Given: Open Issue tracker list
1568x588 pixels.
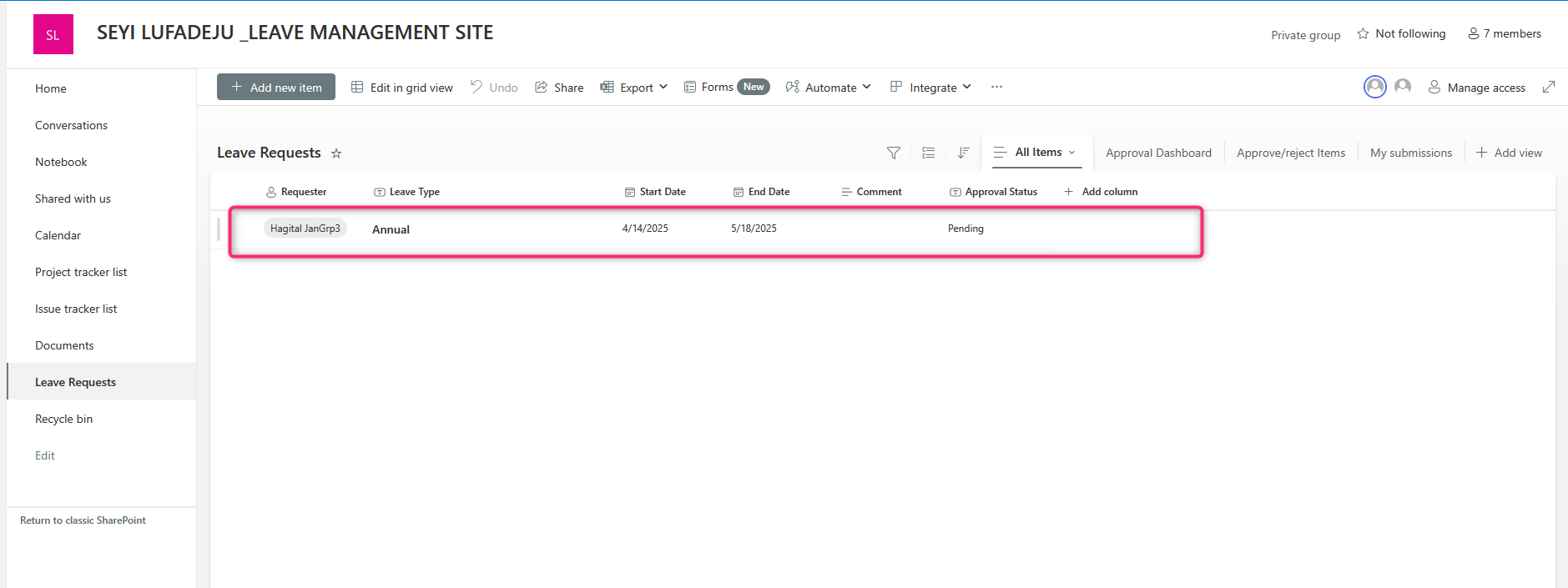Looking at the screenshot, I should coord(76,309).
